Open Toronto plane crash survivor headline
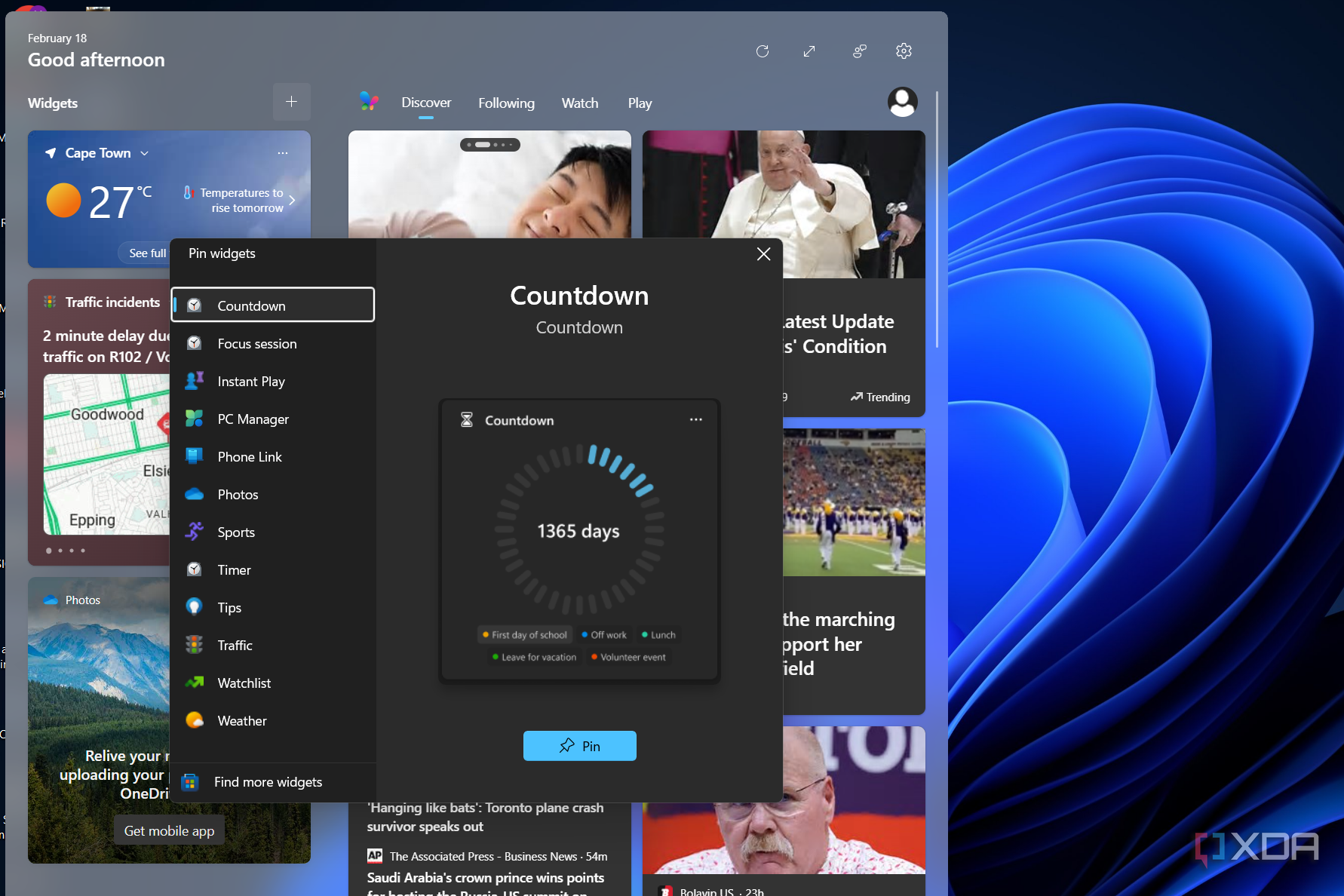The image size is (1344, 896). [485, 817]
